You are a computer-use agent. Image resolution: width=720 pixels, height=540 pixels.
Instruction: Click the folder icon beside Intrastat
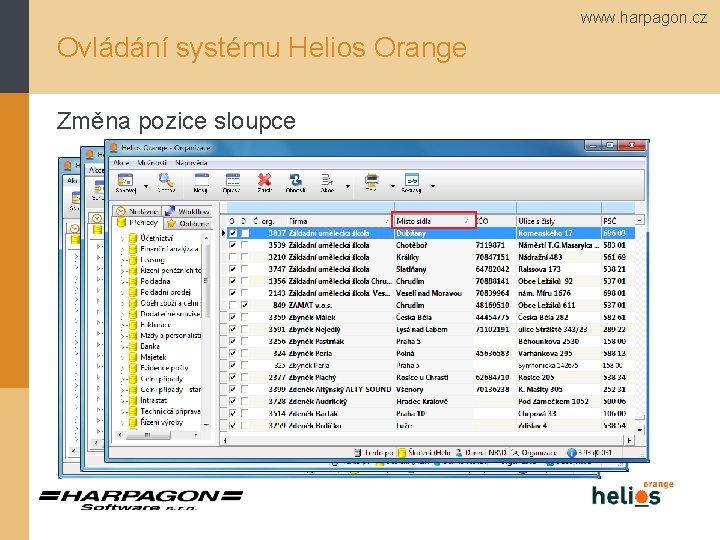tap(133, 400)
